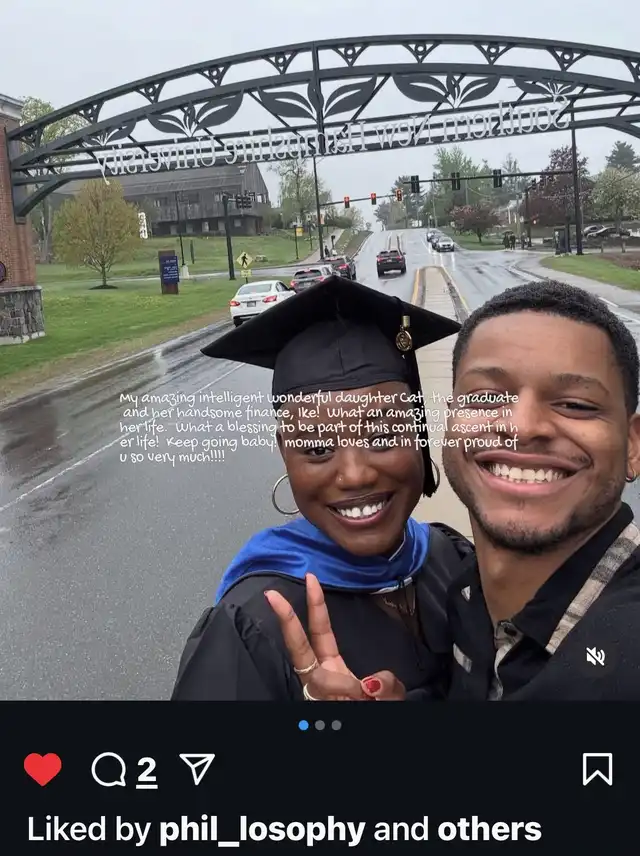640x856 pixels.
Task: Select the first blue carousel dot
Action: click(x=304, y=725)
